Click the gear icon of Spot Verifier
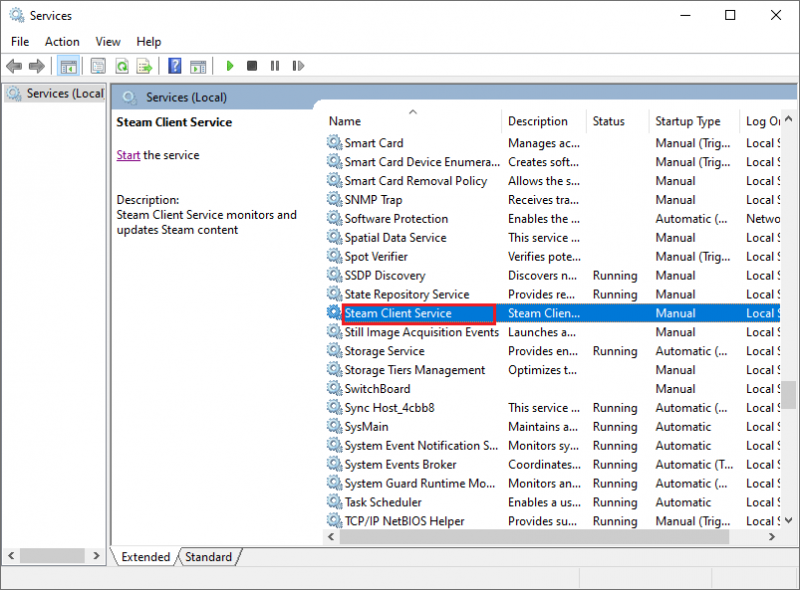 [x=334, y=256]
